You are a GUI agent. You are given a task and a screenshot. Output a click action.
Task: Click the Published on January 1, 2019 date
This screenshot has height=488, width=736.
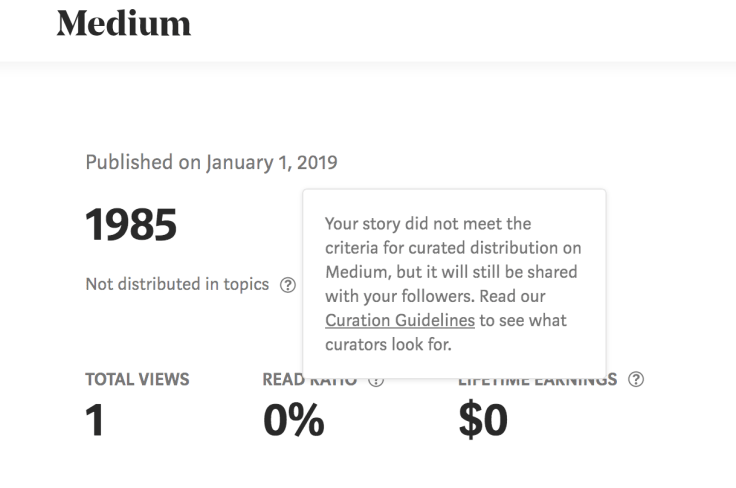(x=211, y=162)
